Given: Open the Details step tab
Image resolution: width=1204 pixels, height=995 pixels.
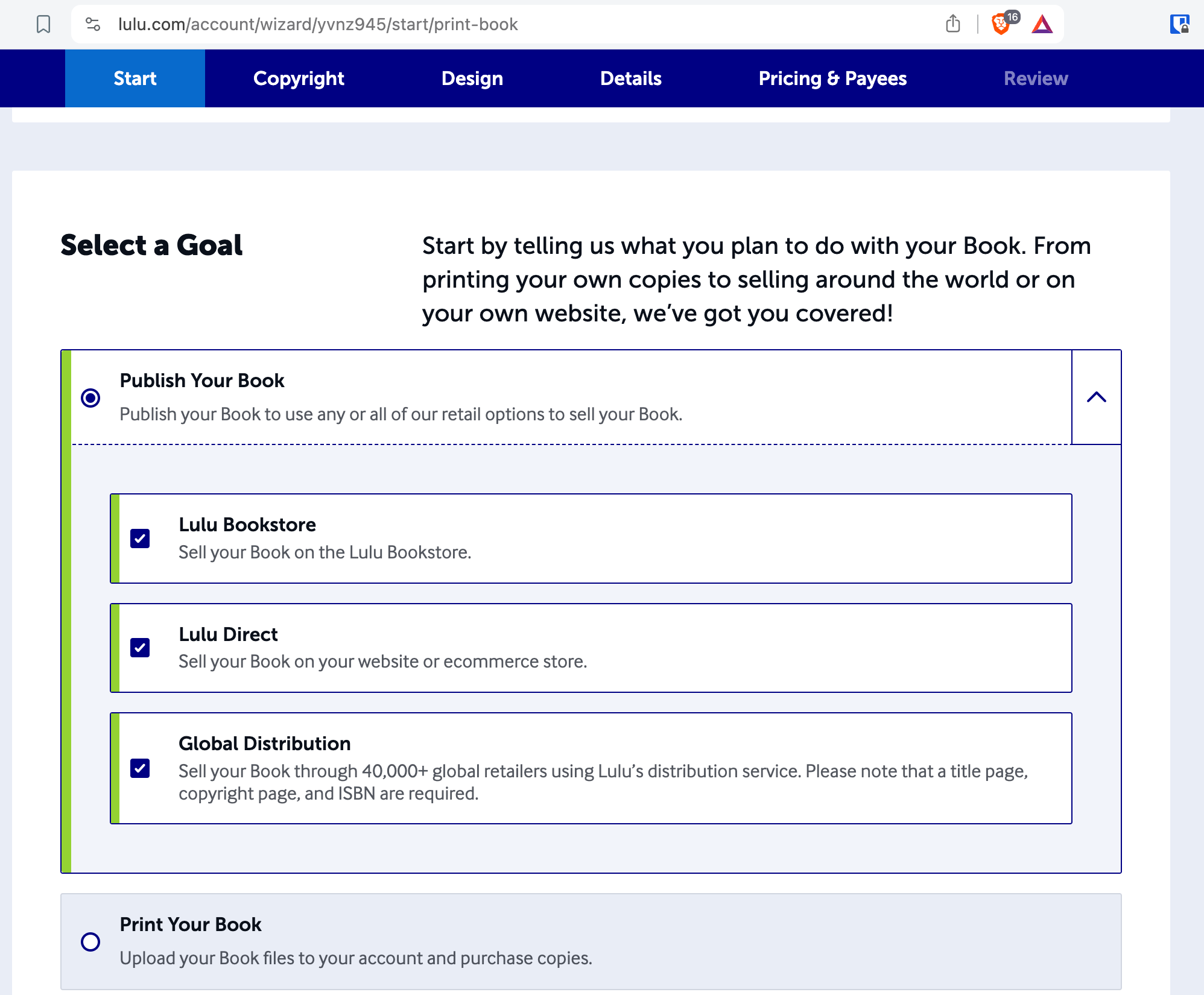Looking at the screenshot, I should click(x=630, y=78).
